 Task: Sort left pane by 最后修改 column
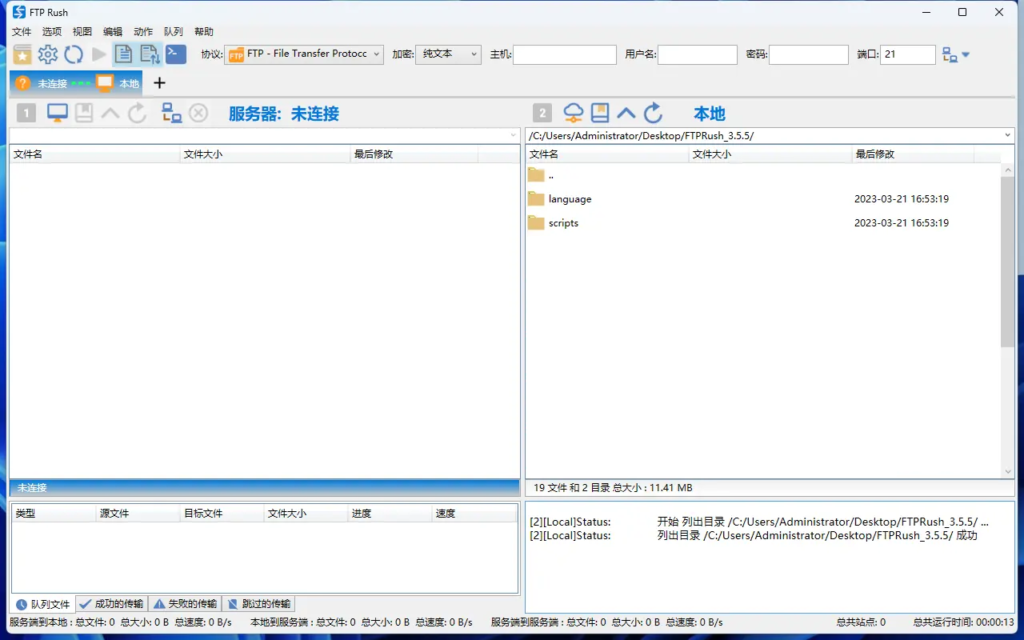pyautogui.click(x=414, y=154)
